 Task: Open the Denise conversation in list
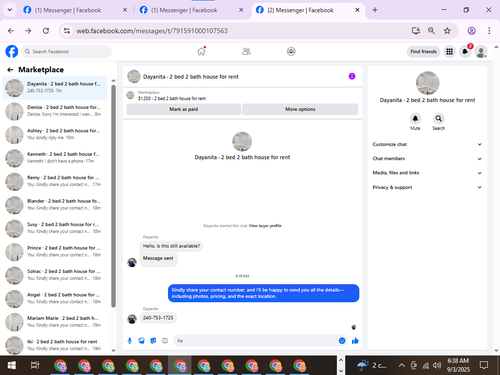(55, 111)
